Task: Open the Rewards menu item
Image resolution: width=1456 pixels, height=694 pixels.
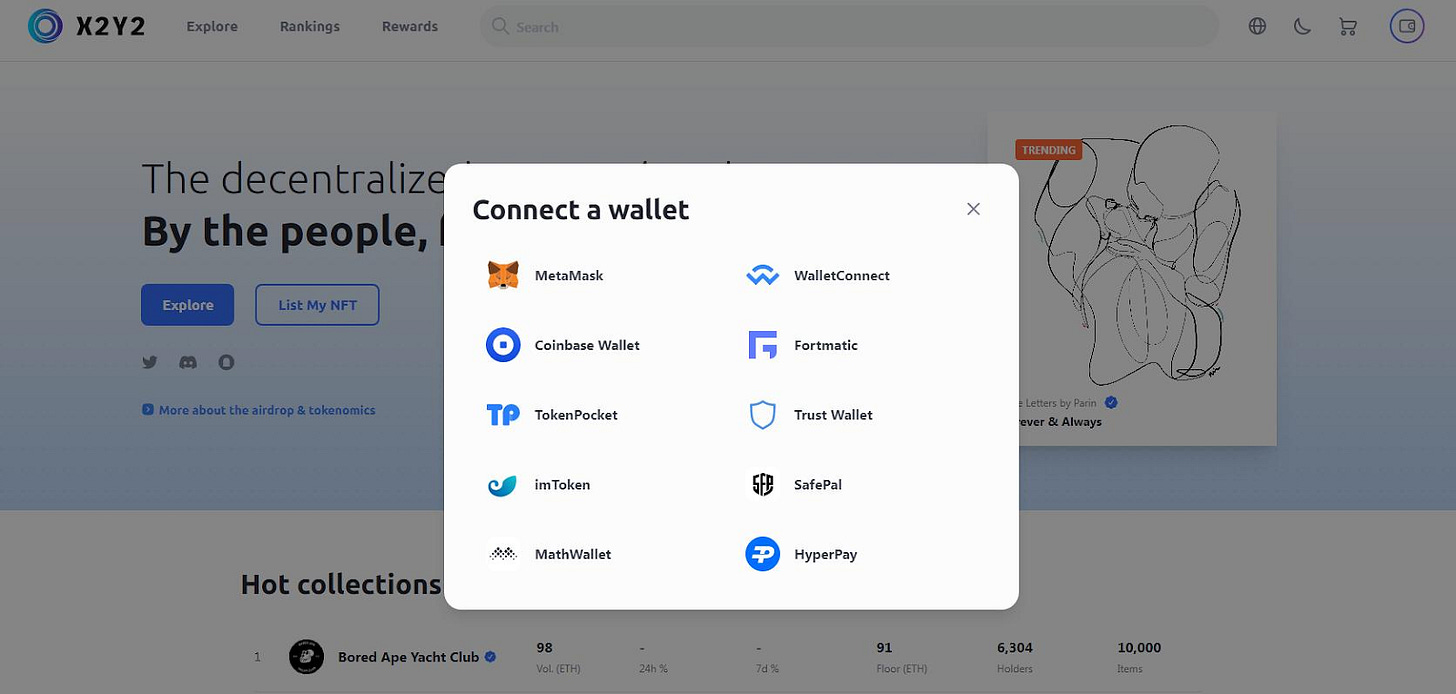Action: pos(410,27)
